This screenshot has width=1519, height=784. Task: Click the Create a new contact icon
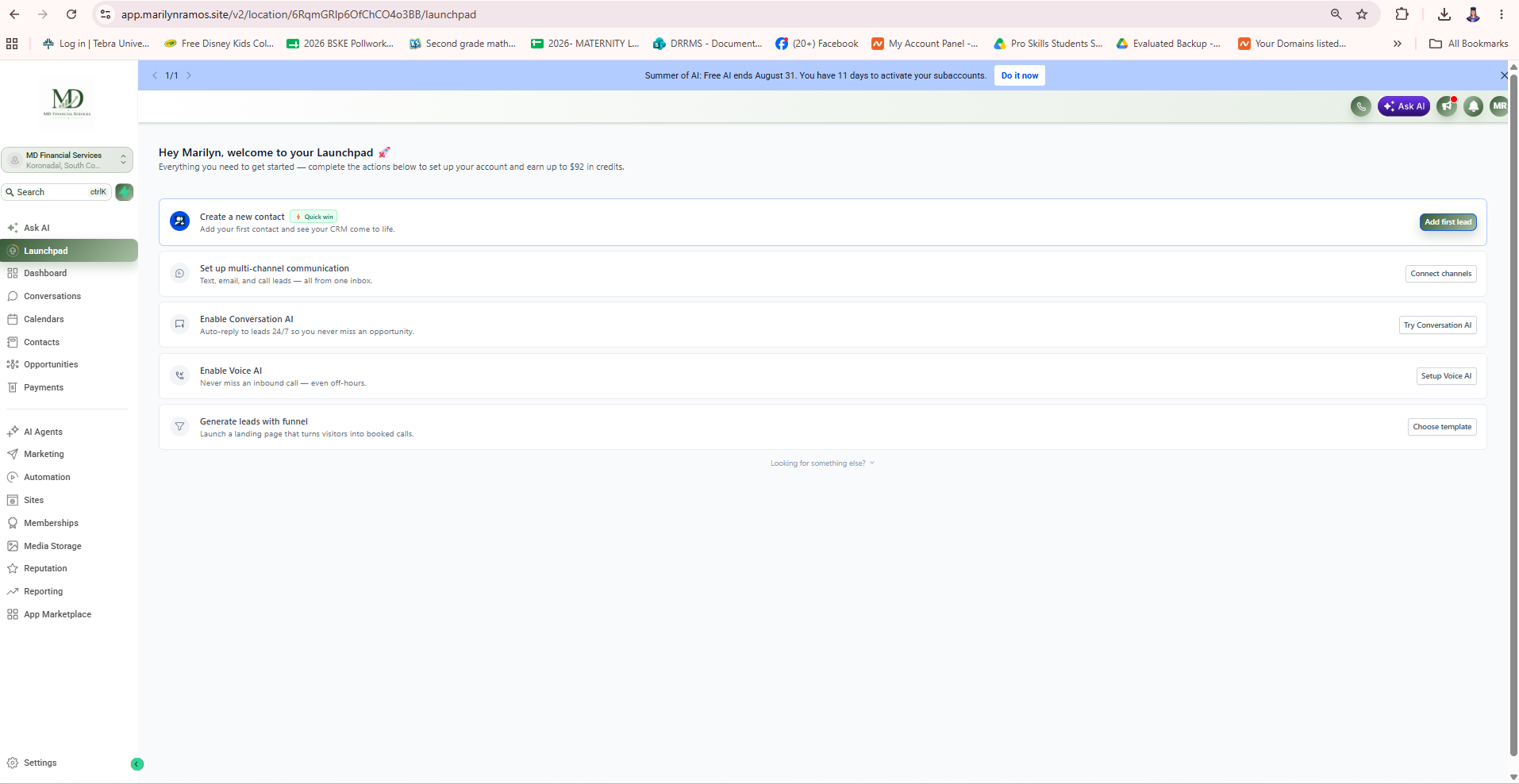(180, 222)
